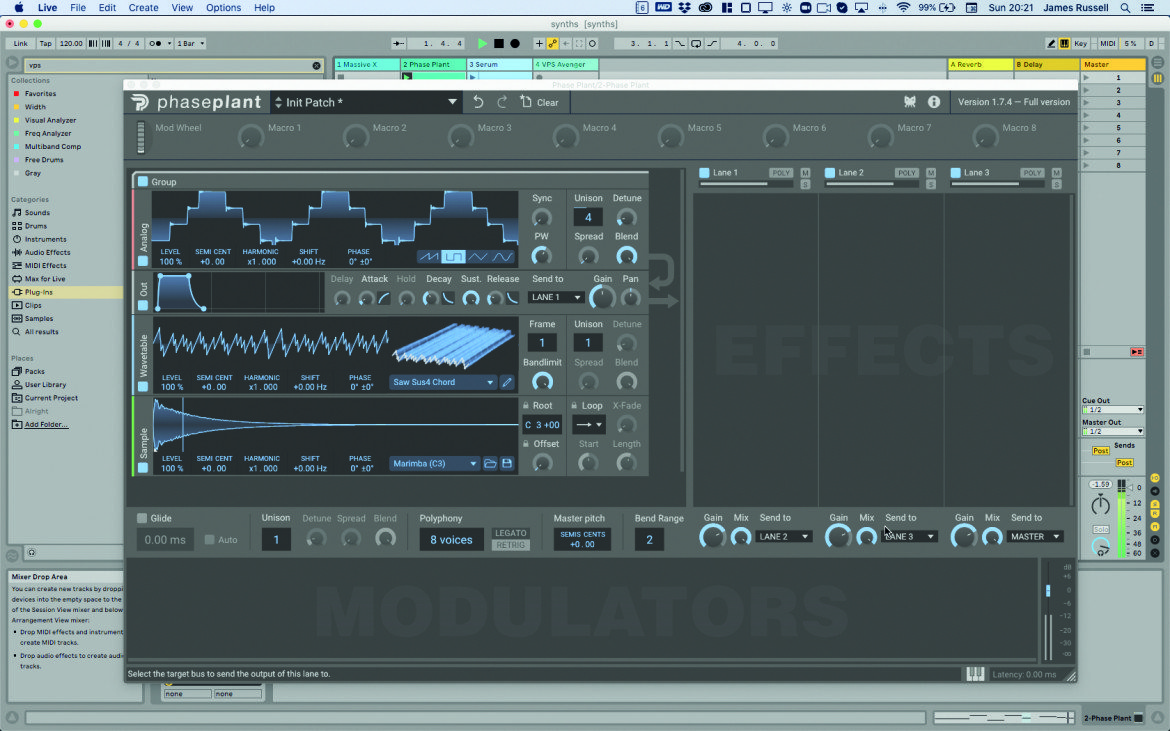Image resolution: width=1170 pixels, height=731 pixels.
Task: Select the 3 Serum track header
Action: pyautogui.click(x=499, y=64)
